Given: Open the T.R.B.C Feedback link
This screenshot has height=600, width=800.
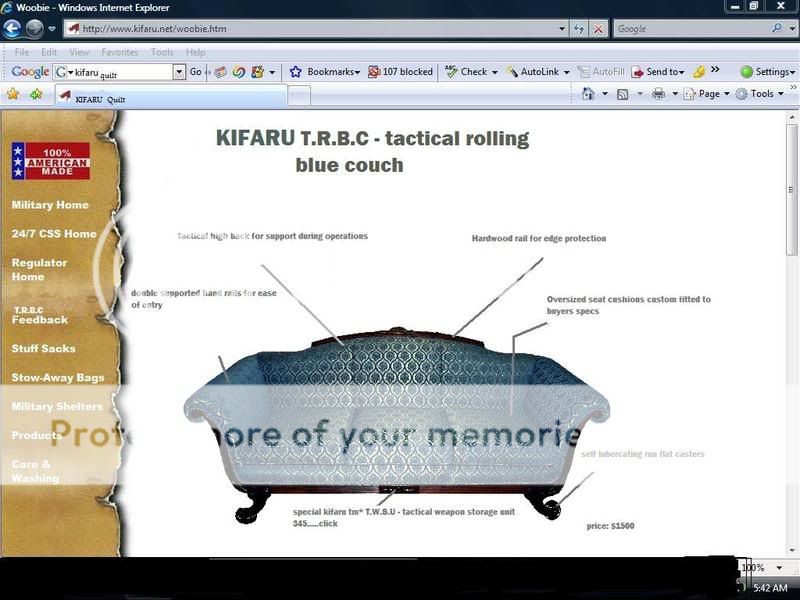Looking at the screenshot, I should pyautogui.click(x=39, y=316).
